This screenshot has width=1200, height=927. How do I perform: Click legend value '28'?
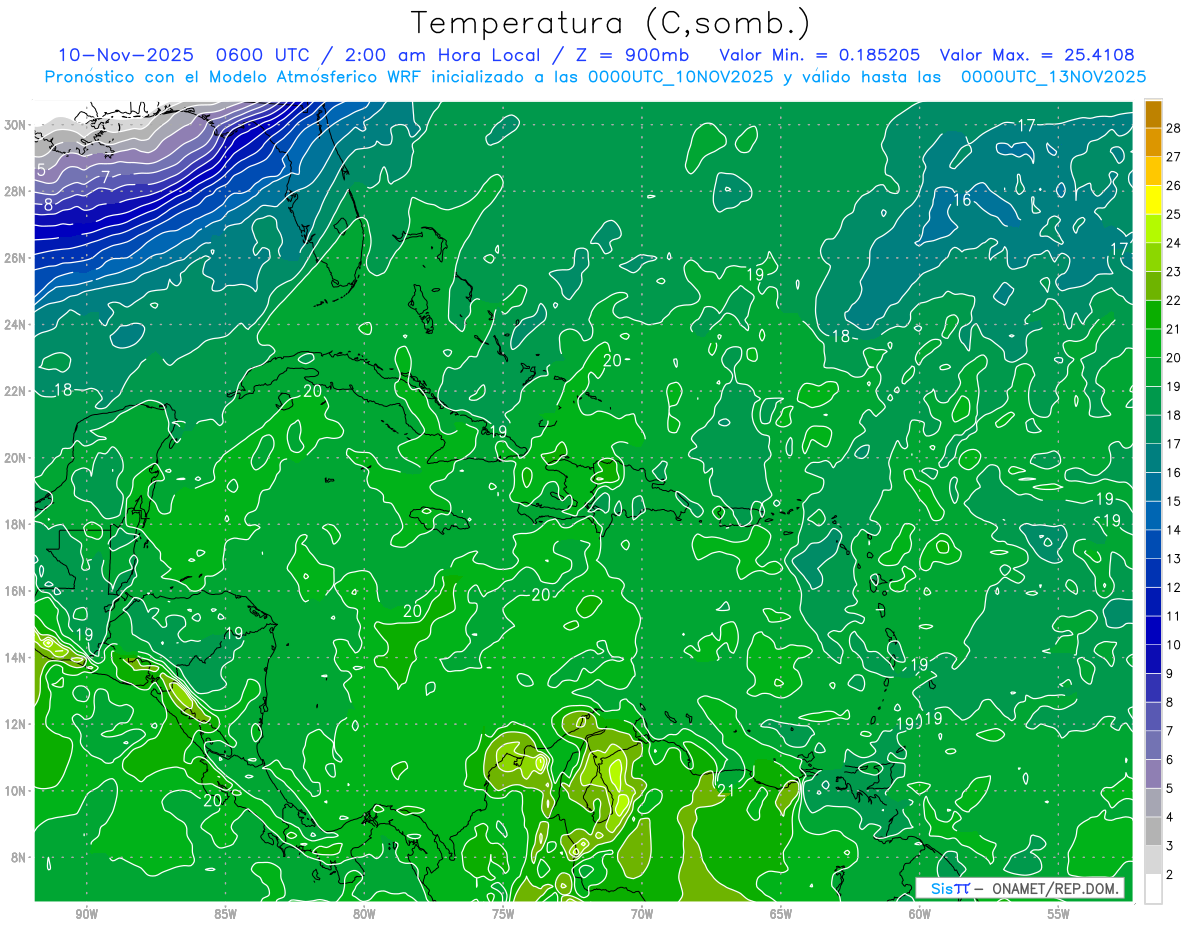pyautogui.click(x=1174, y=128)
